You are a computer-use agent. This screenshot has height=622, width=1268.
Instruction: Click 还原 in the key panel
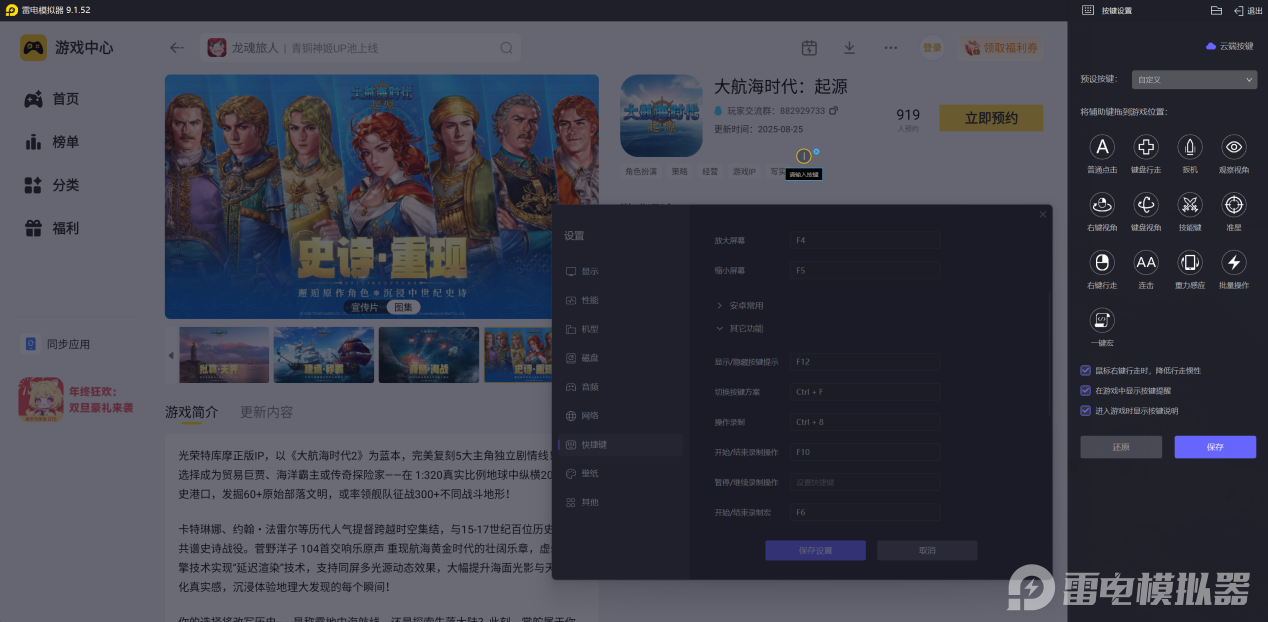pyautogui.click(x=1121, y=447)
